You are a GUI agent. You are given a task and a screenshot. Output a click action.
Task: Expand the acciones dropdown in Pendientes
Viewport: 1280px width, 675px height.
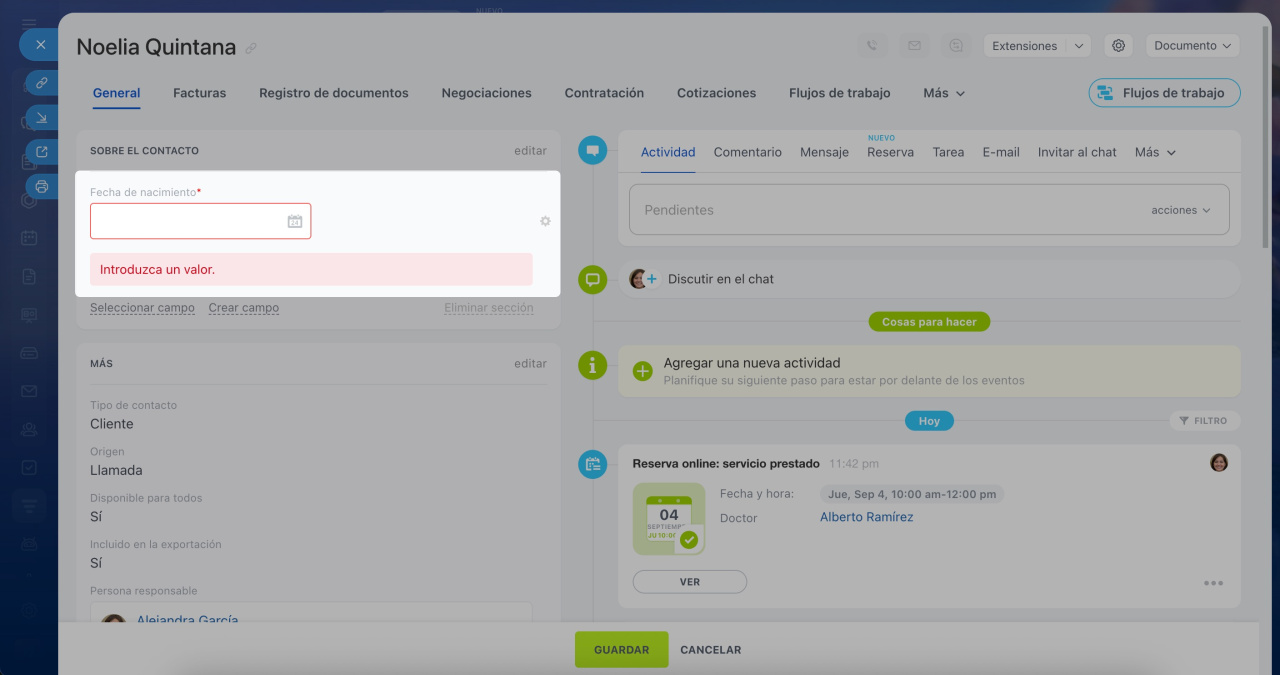pyautogui.click(x=1181, y=210)
